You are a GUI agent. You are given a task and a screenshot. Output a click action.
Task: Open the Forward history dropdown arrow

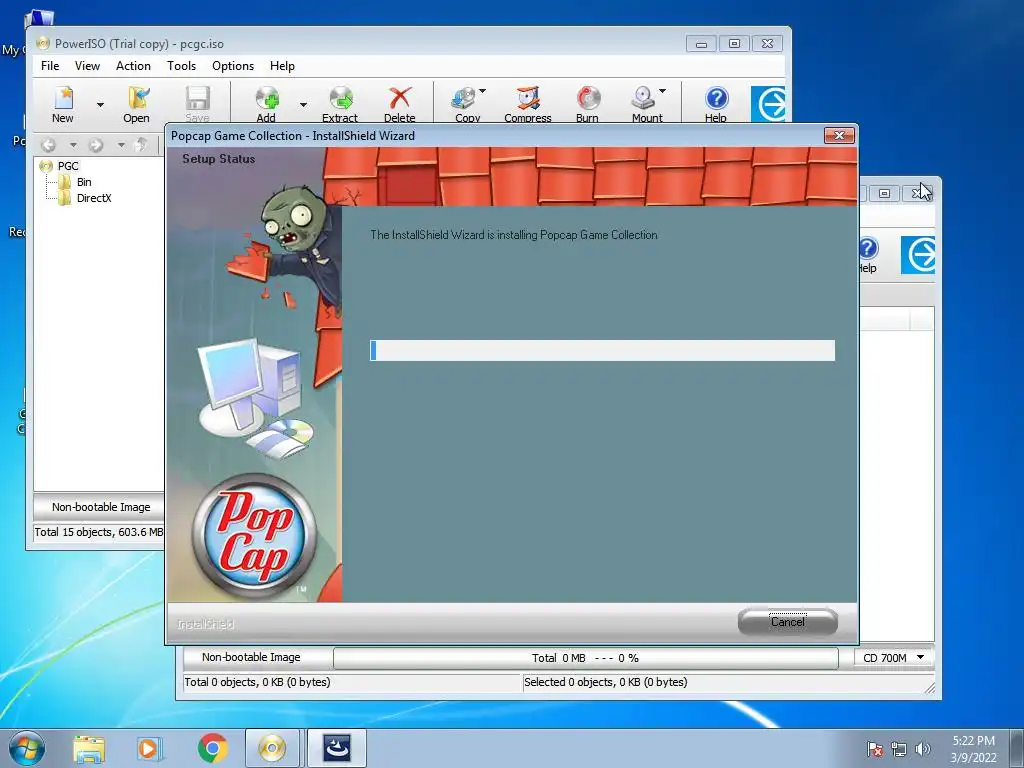pyautogui.click(x=121, y=144)
